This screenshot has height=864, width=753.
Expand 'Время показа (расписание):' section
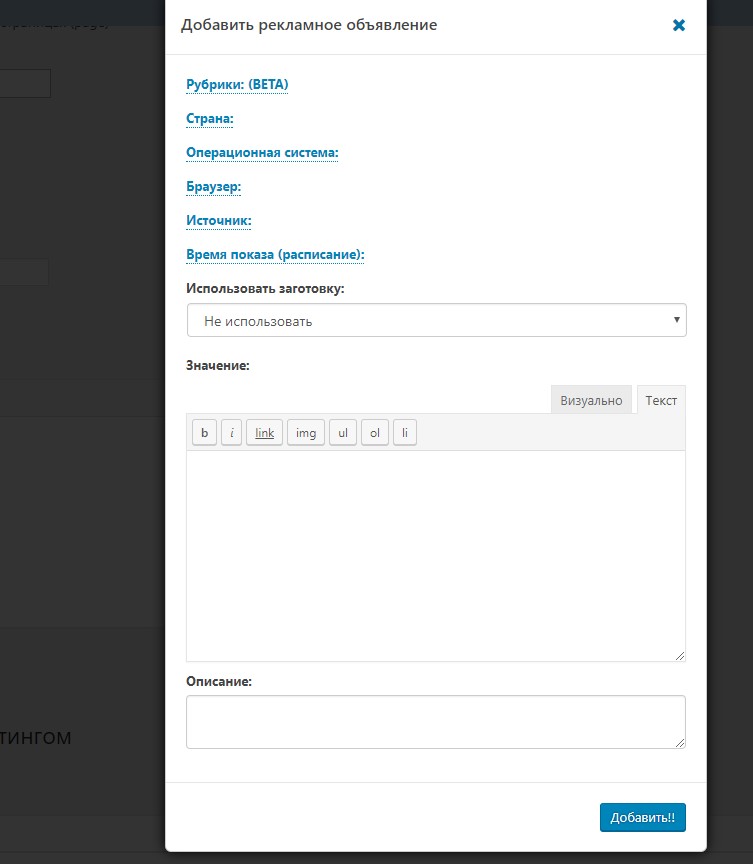275,255
